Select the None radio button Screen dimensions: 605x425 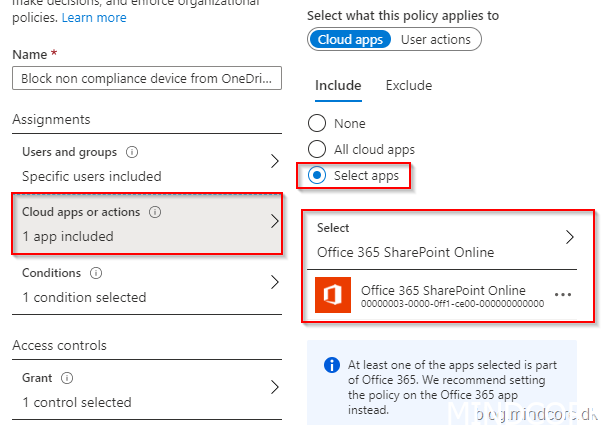point(317,124)
